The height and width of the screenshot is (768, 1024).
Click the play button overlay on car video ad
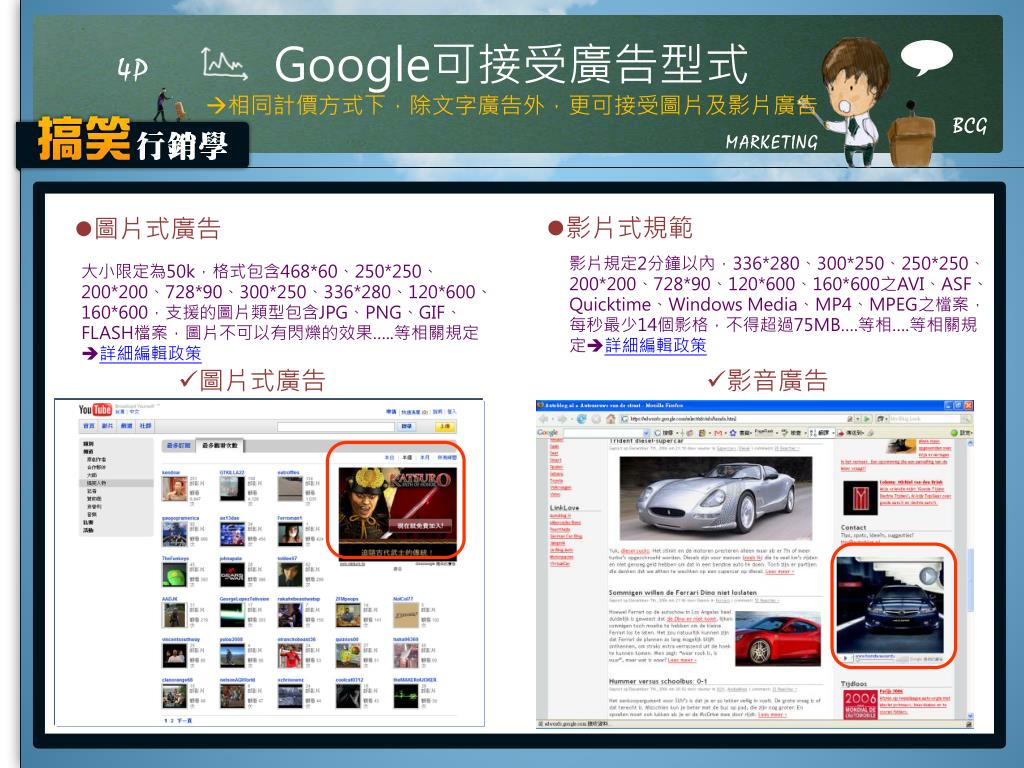coord(928,575)
